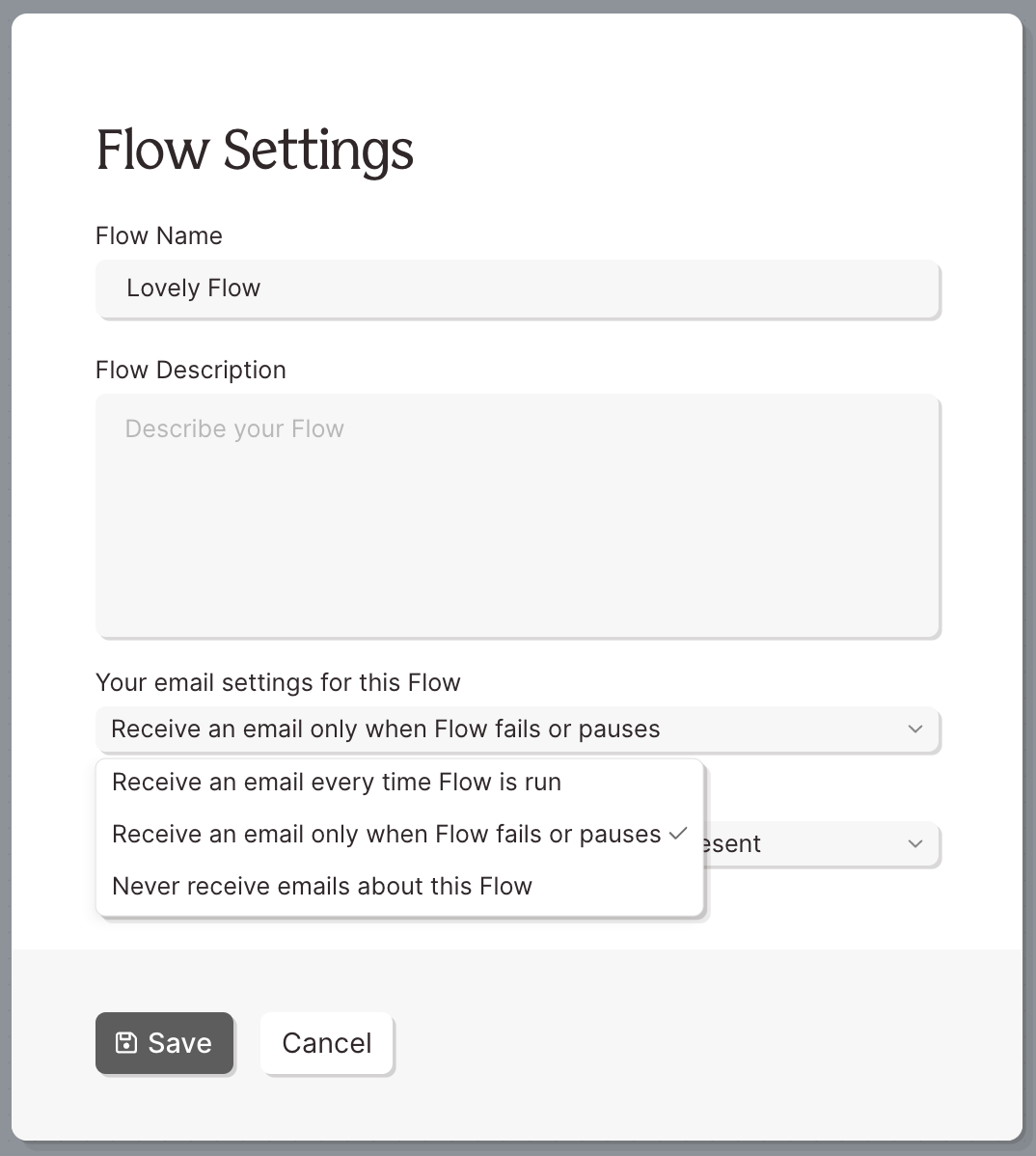This screenshot has height=1156, width=1036.
Task: Save the flow settings
Action: 164,1042
